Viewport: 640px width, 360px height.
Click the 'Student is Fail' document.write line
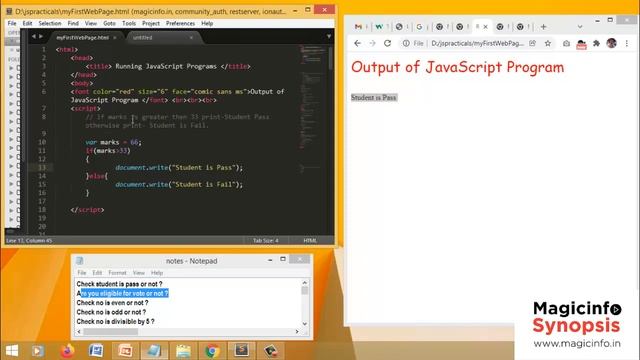179,184
